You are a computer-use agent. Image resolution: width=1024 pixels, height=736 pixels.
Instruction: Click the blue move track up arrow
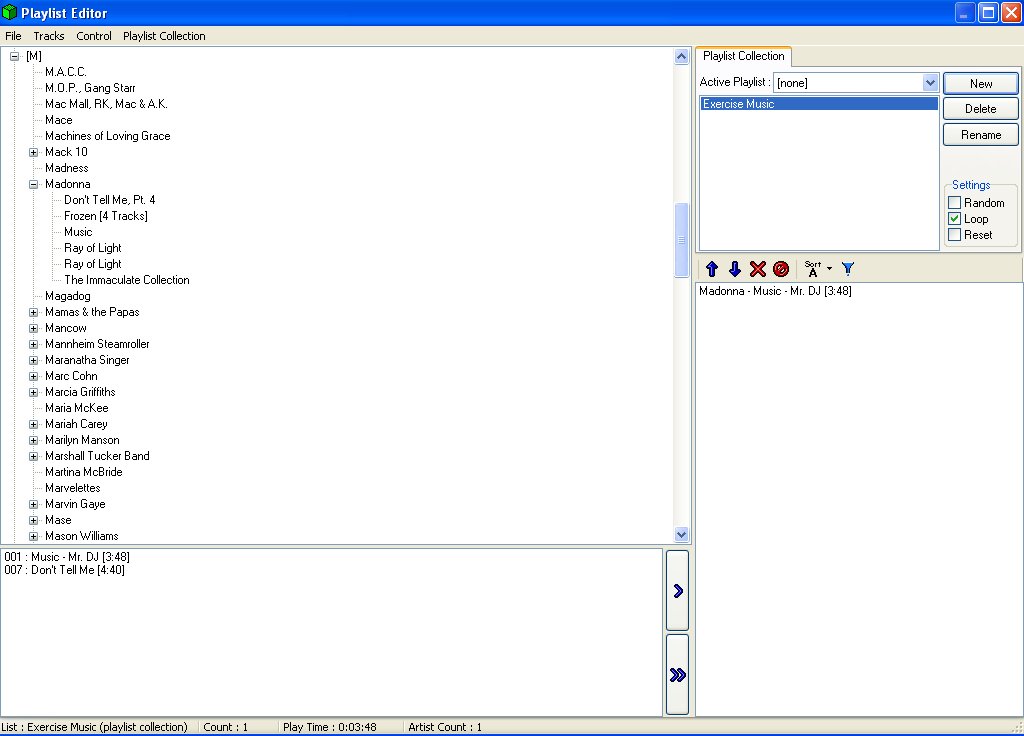(712, 269)
